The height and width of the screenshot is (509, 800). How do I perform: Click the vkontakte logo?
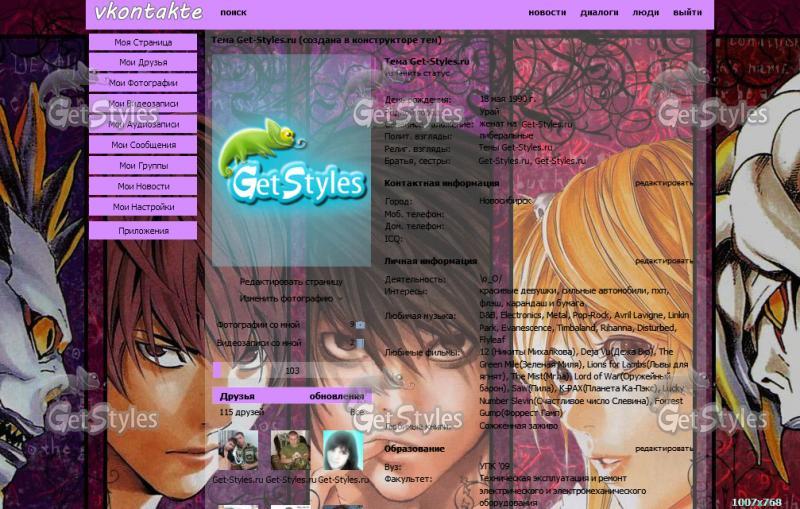(x=148, y=12)
